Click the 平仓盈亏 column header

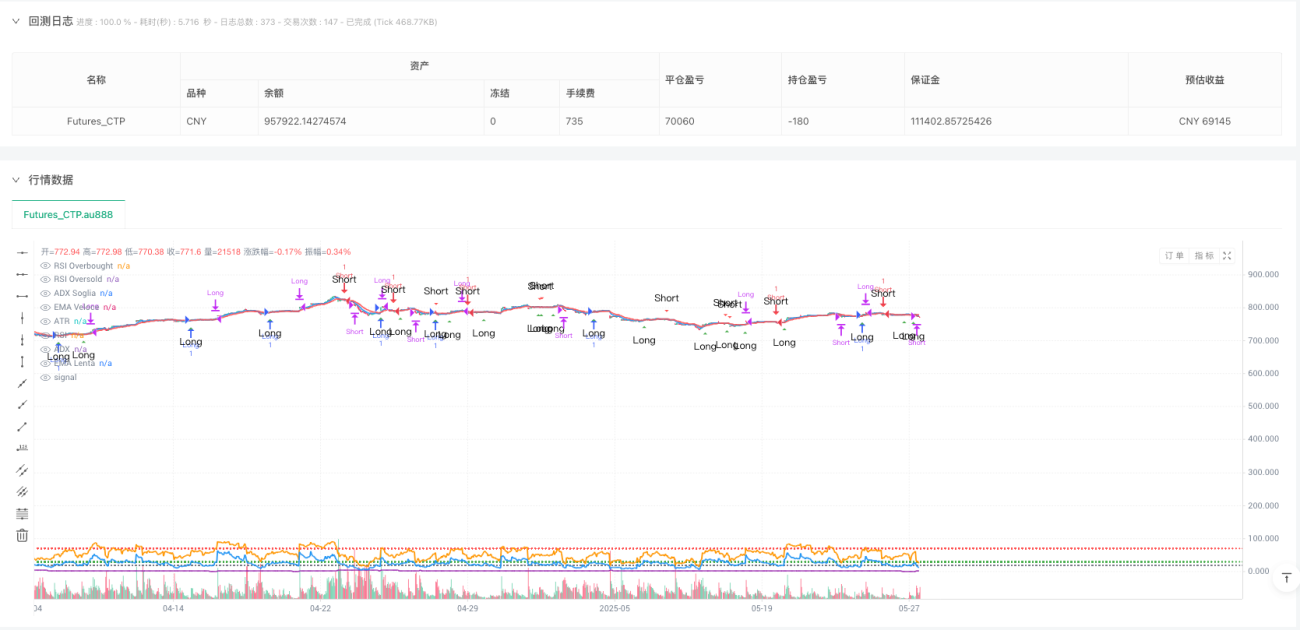721,79
